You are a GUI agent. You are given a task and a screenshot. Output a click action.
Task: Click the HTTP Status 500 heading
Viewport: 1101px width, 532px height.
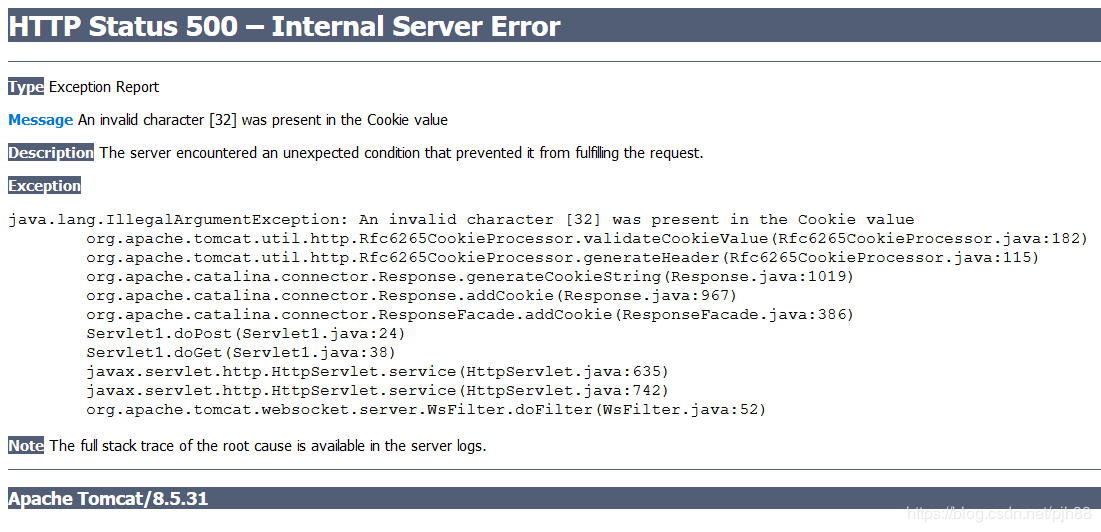pos(284,26)
